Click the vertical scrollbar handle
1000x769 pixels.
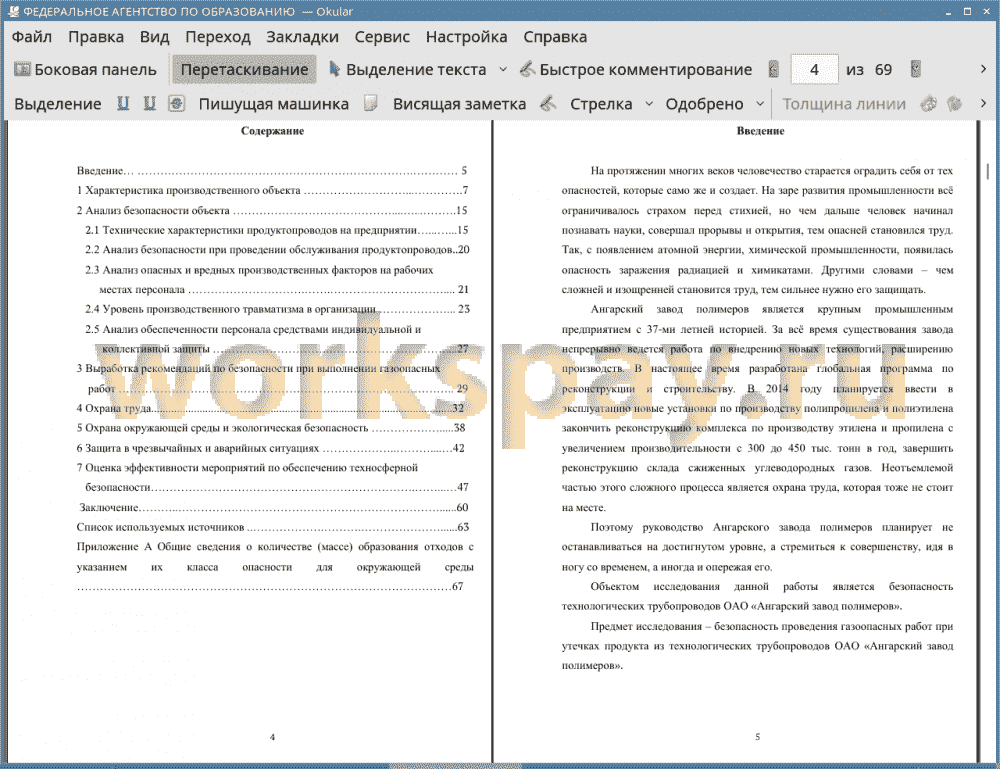click(988, 171)
